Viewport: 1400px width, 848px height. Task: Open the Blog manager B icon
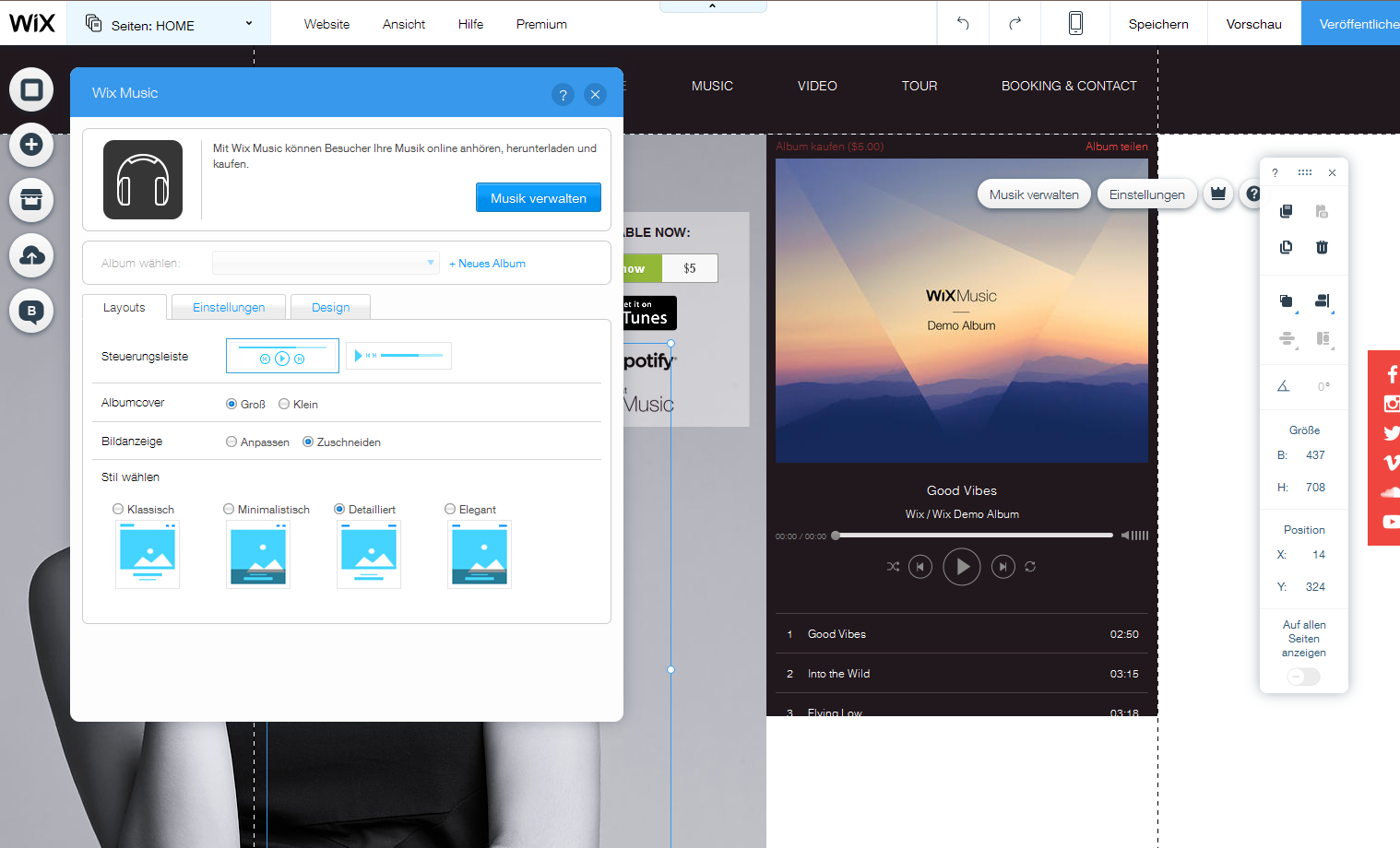click(x=31, y=311)
